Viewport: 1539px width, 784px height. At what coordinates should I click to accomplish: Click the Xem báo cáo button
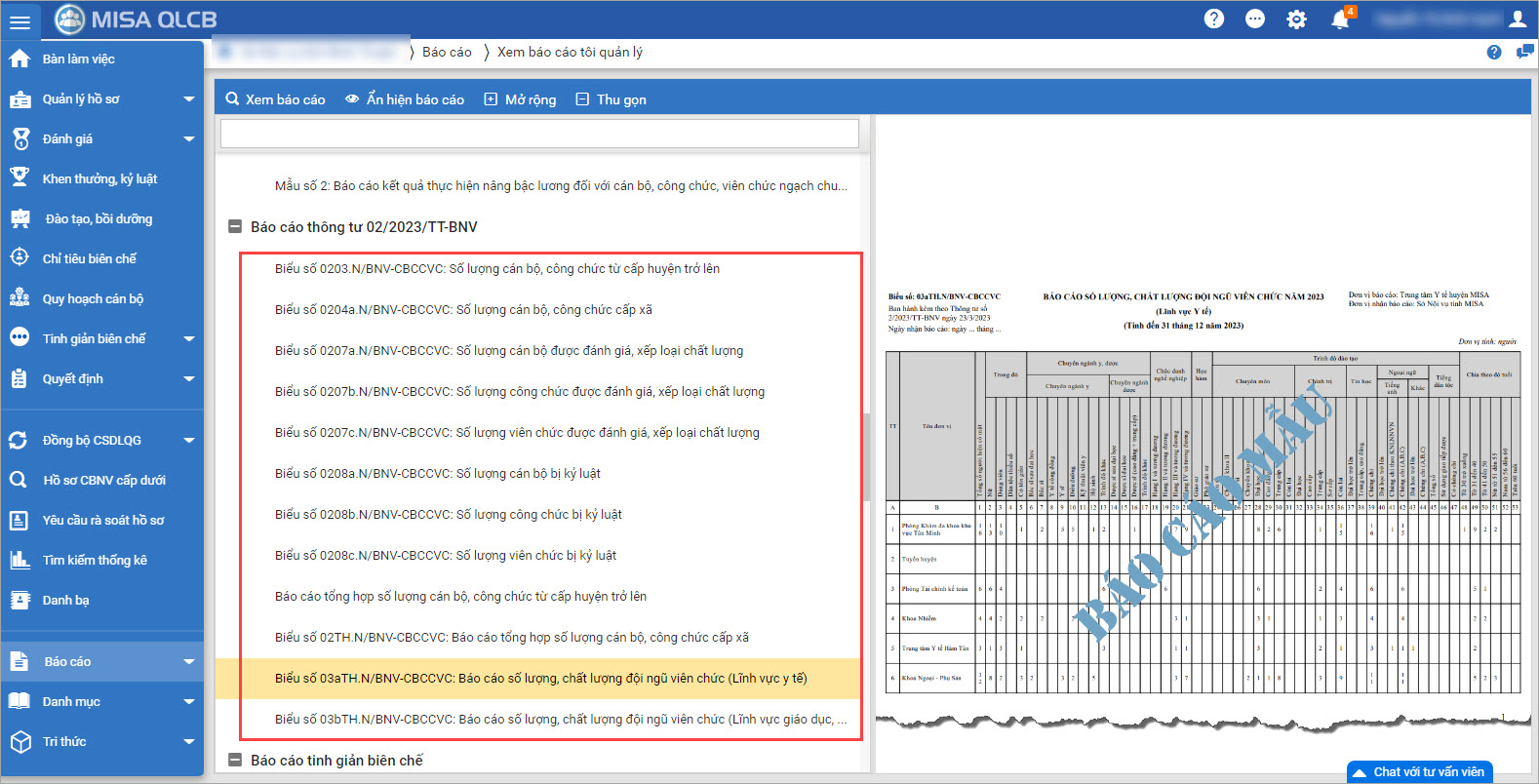[275, 99]
